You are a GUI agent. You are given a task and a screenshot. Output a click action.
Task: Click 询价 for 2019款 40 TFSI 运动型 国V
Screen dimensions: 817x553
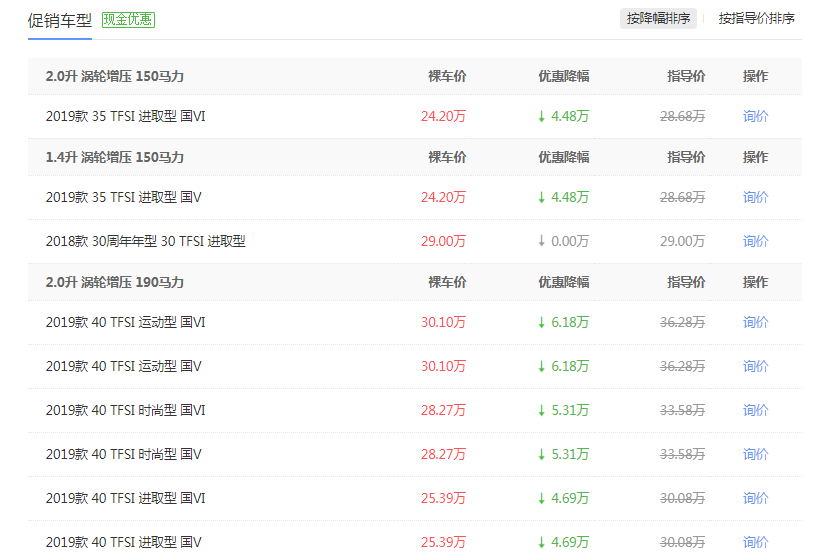pyautogui.click(x=755, y=366)
